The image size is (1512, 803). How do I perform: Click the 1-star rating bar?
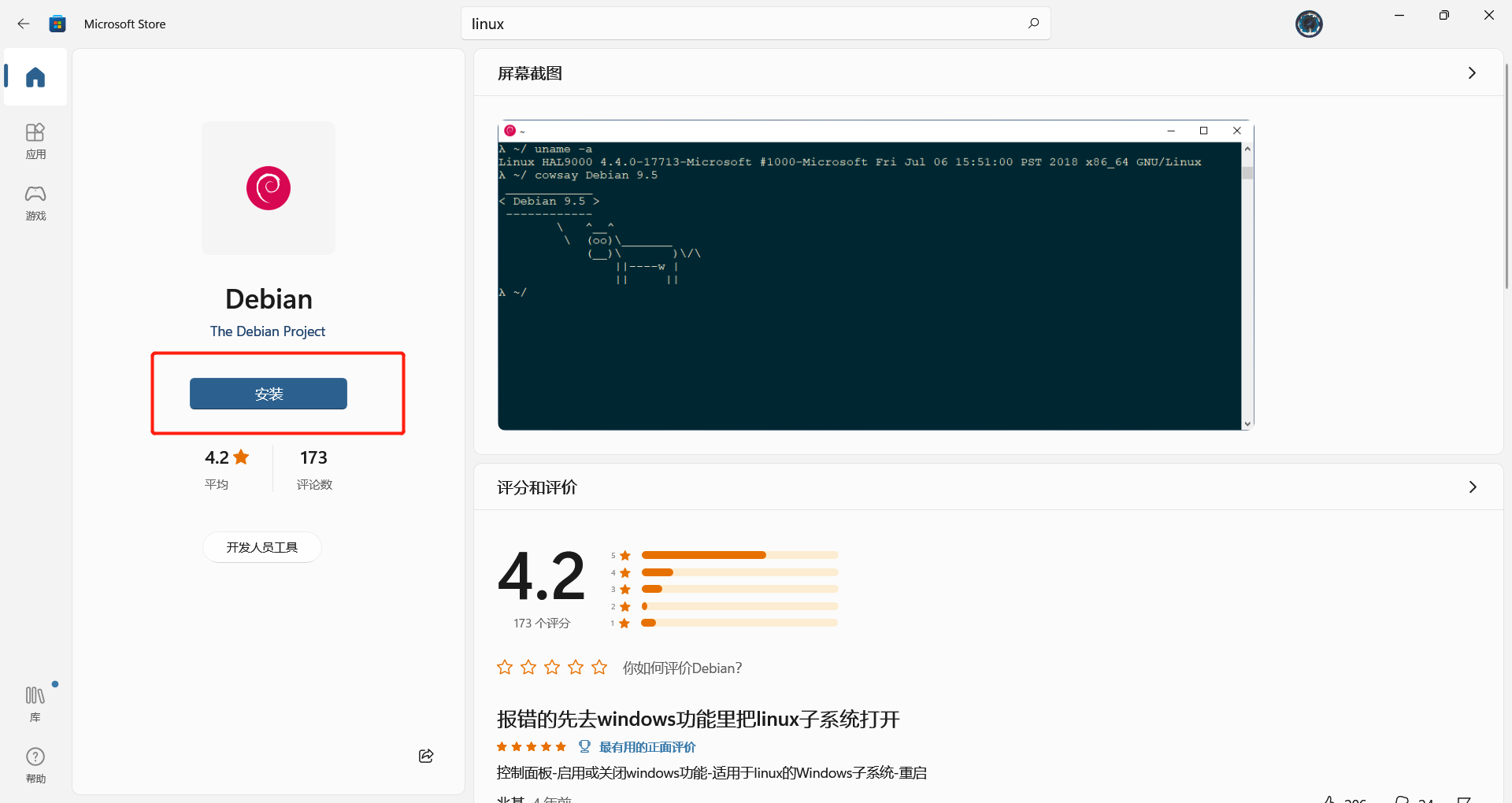coord(739,623)
